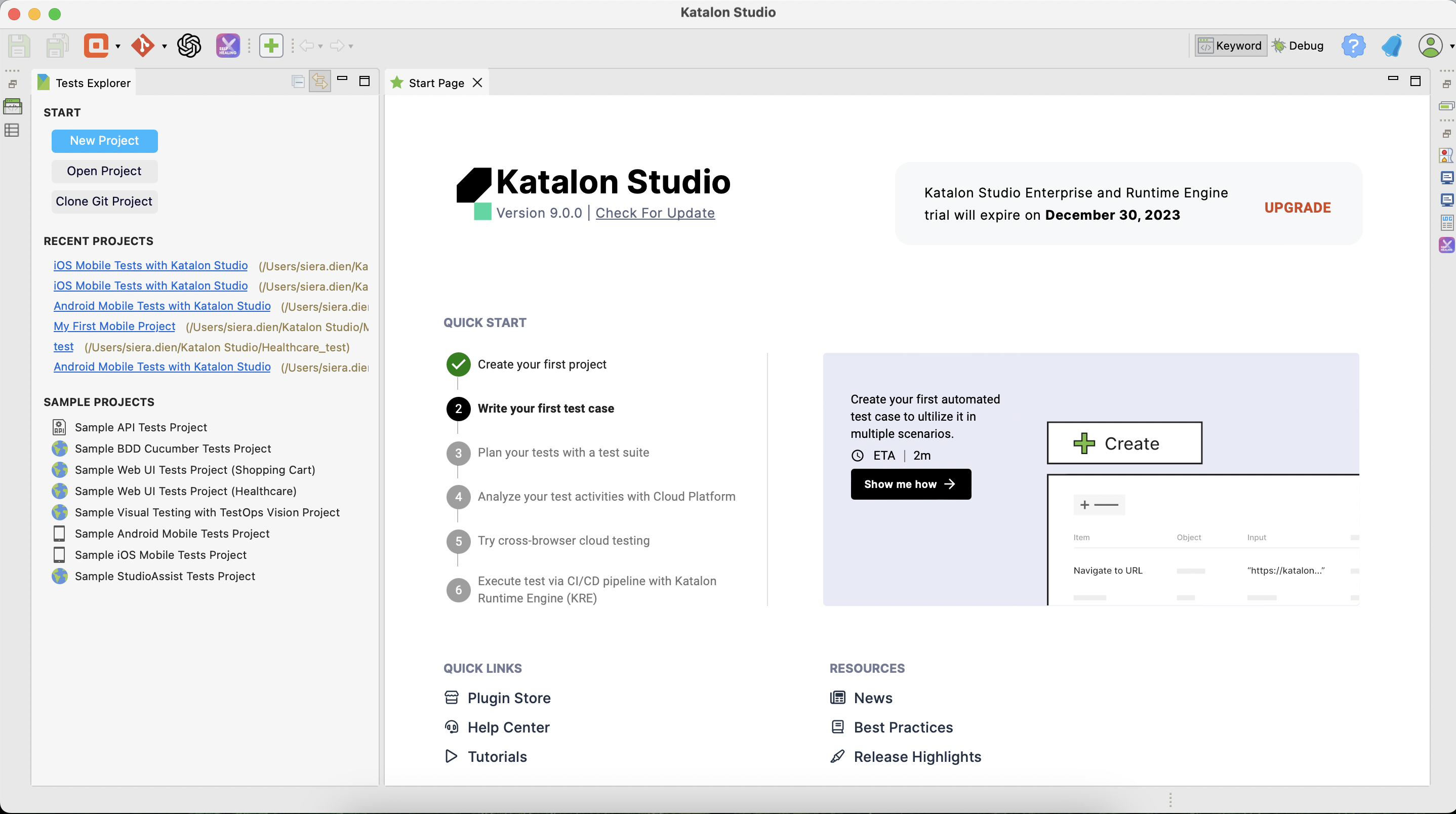Image resolution: width=1456 pixels, height=814 pixels.
Task: Switch to Debug perspective
Action: (x=1298, y=45)
